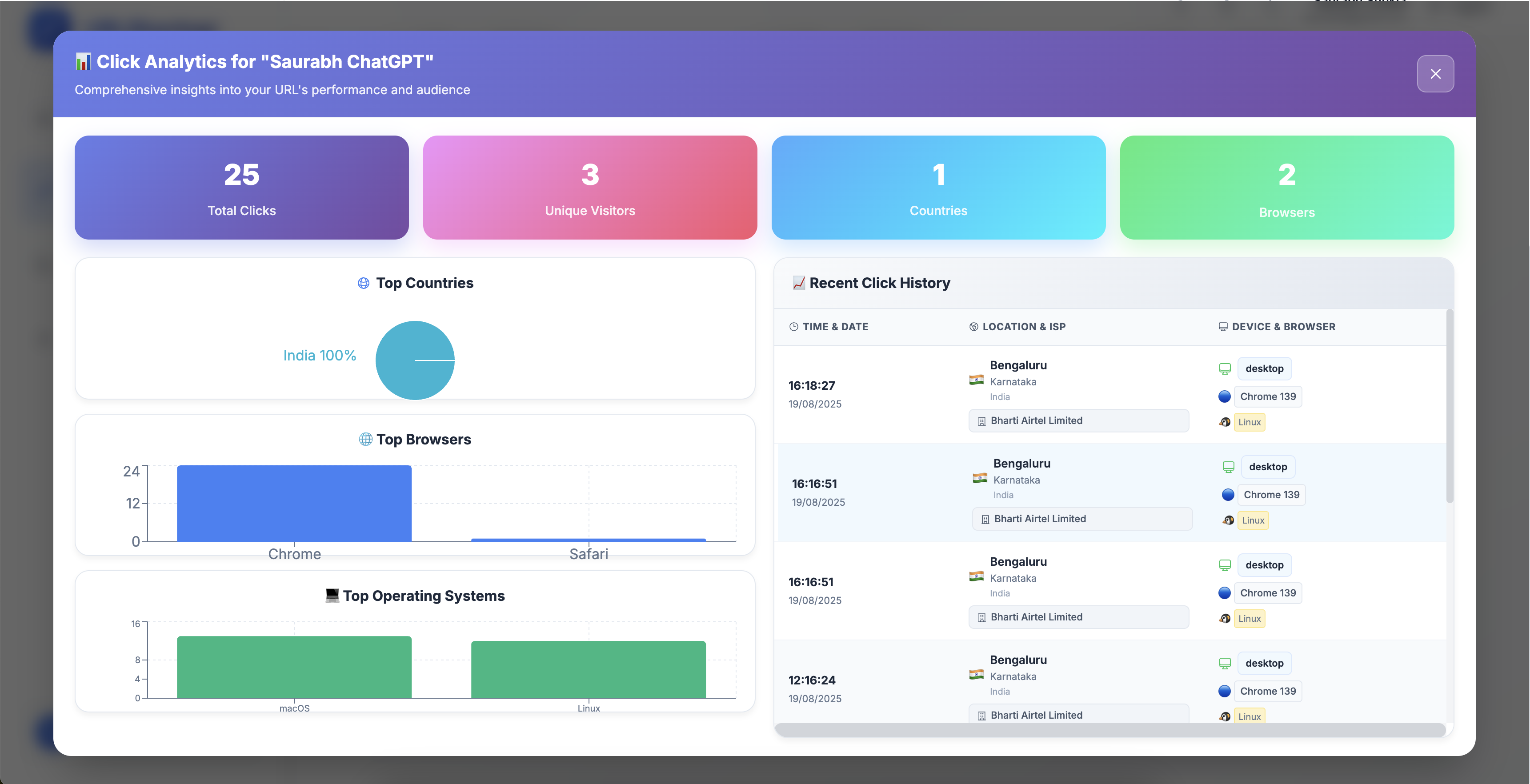Viewport: 1530px width, 784px height.
Task: Click the desktop monitor icon in the 16:18:27 row
Action: (1224, 369)
